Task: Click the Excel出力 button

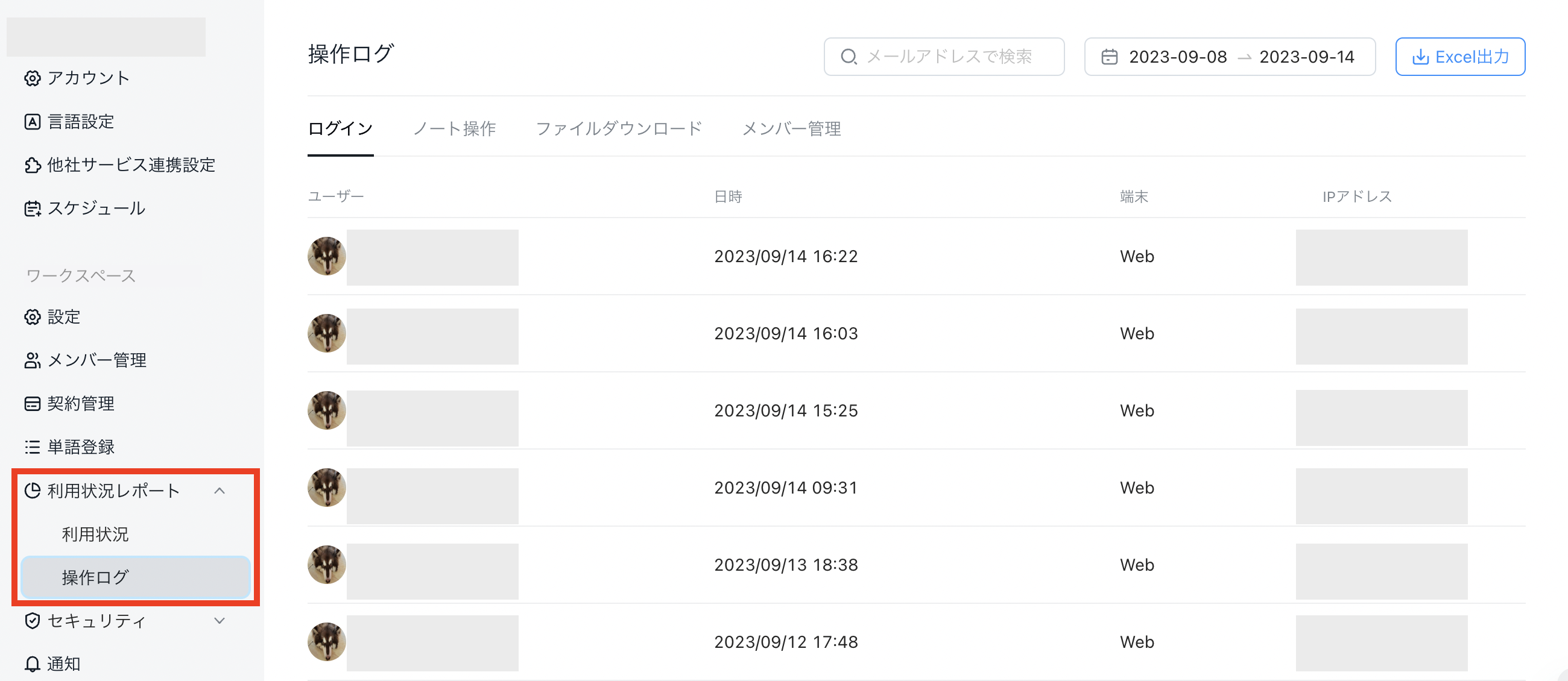Action: tap(1459, 57)
